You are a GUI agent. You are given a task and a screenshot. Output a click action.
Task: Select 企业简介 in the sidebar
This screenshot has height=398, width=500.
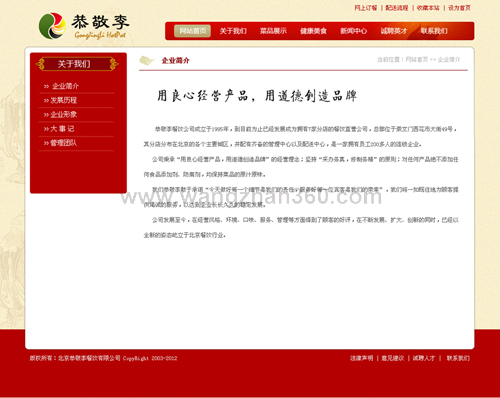[65, 86]
